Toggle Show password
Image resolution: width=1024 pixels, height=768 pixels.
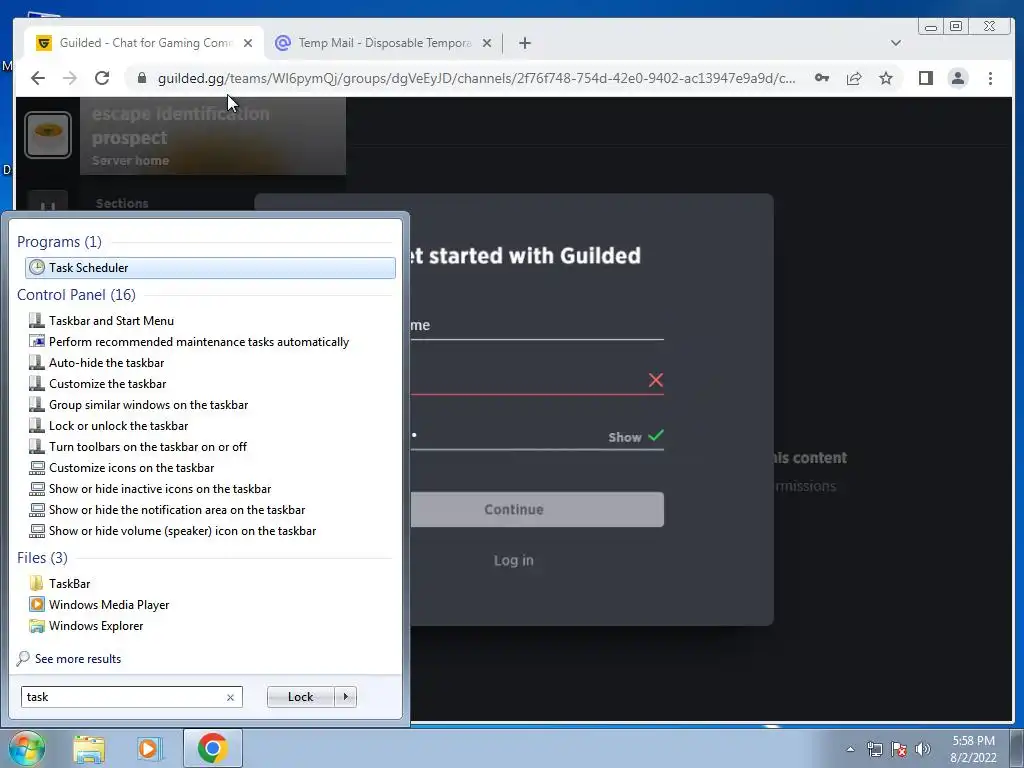click(624, 438)
